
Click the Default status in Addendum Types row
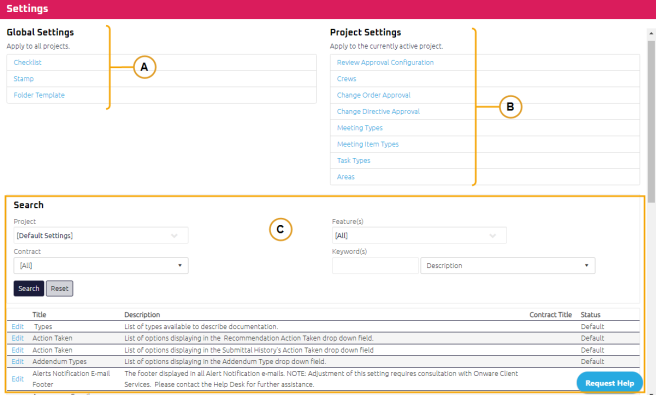592,362
